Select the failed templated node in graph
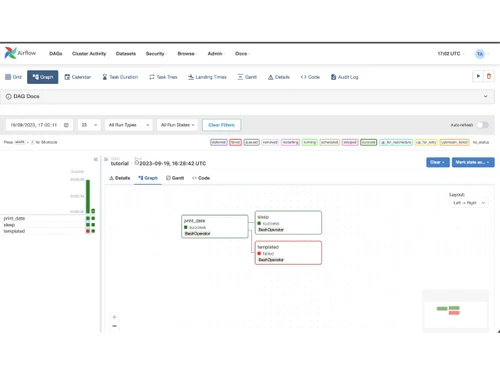The width and height of the screenshot is (500, 375). [x=288, y=253]
